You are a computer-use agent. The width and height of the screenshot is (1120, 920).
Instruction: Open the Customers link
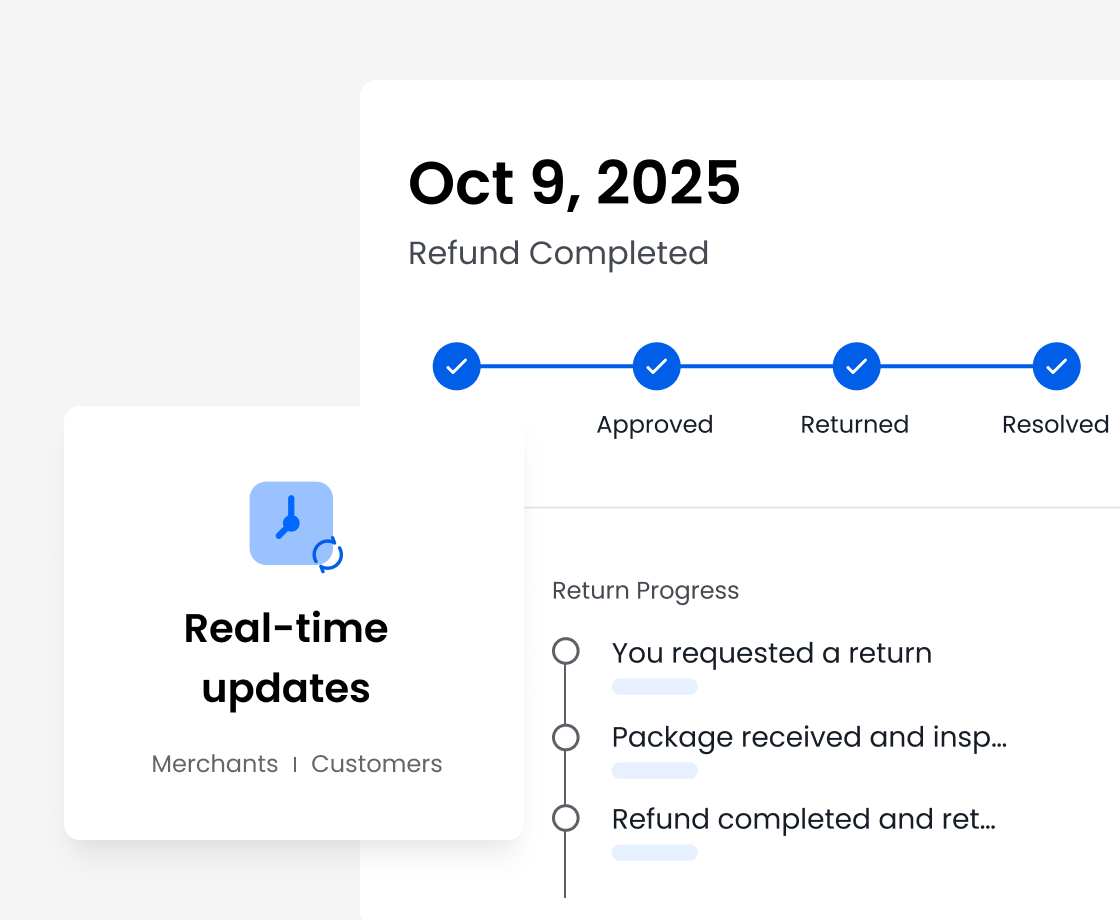coord(377,764)
